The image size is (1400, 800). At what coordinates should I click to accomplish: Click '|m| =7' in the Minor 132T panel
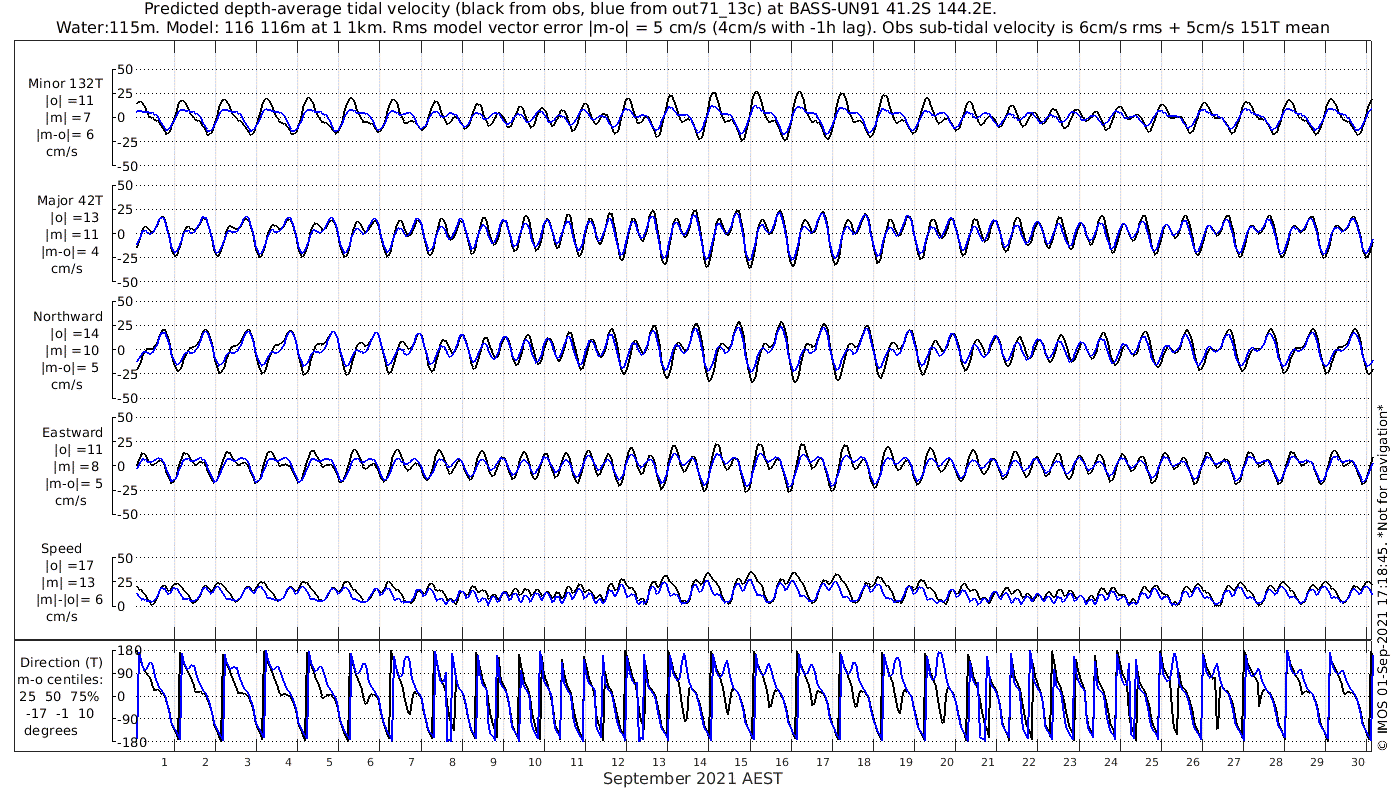[68, 118]
